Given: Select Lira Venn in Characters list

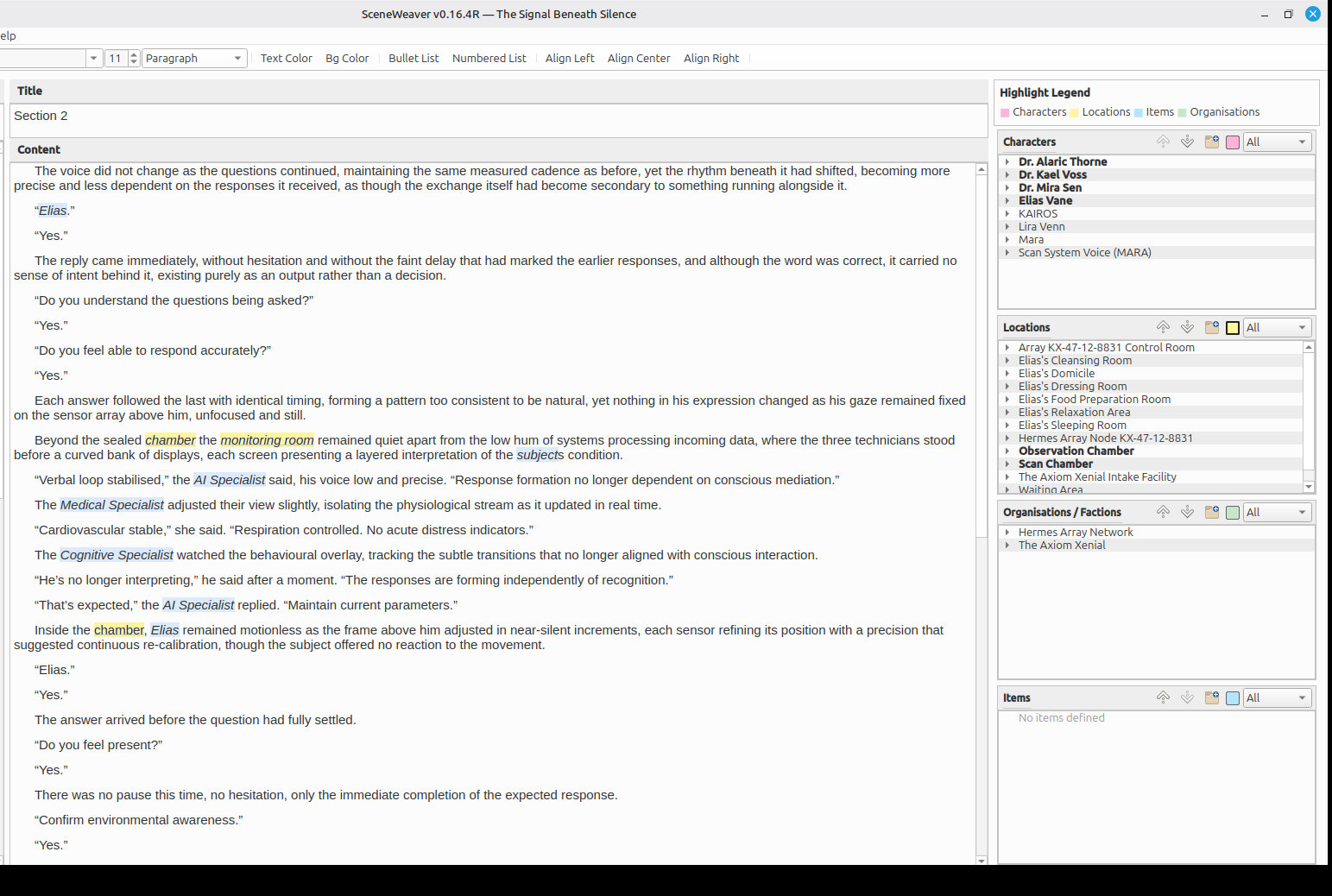Looking at the screenshot, I should tap(1157, 226).
